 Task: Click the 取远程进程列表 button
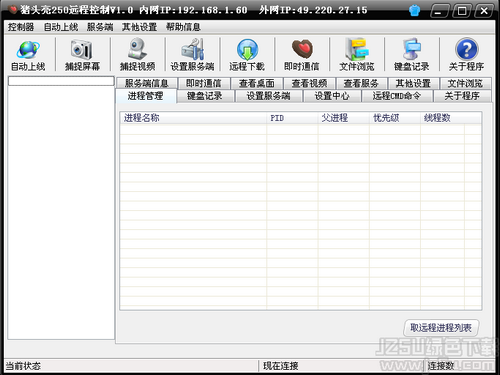(441, 328)
